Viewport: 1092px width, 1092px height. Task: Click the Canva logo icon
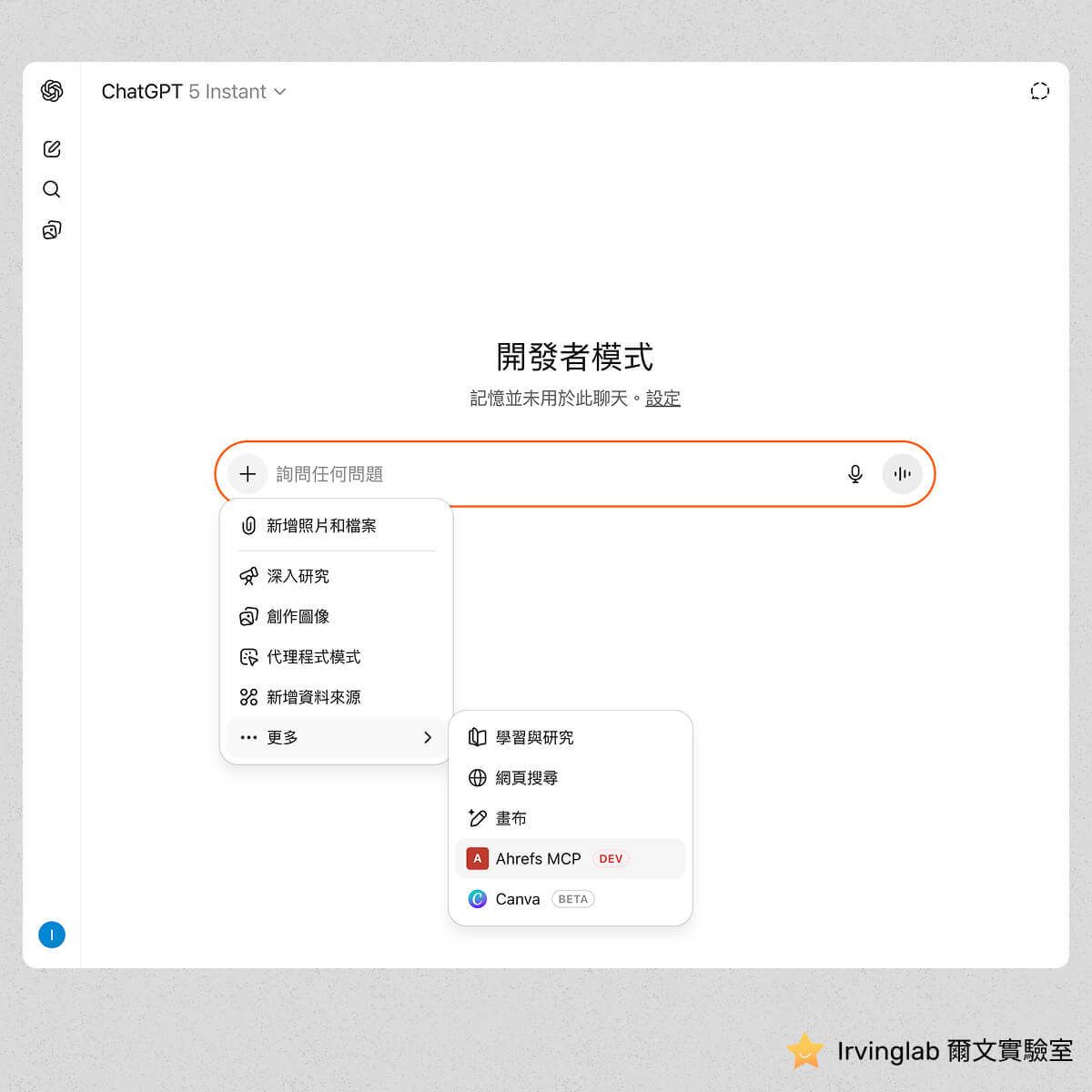tap(477, 899)
